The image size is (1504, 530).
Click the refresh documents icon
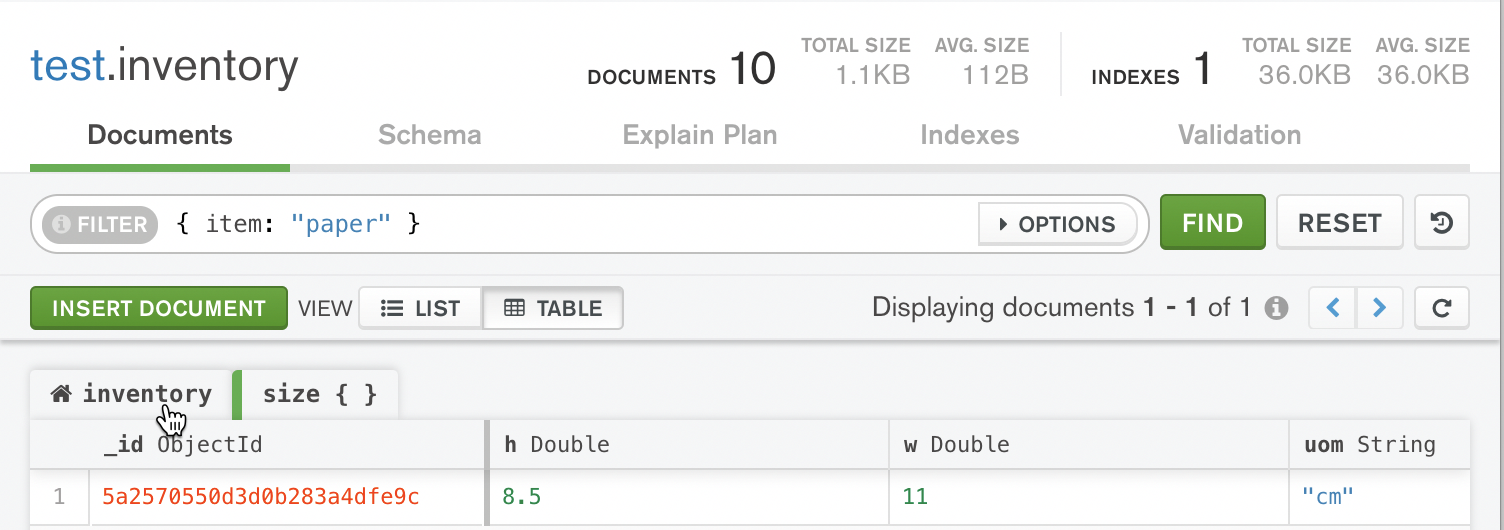[x=1441, y=308]
